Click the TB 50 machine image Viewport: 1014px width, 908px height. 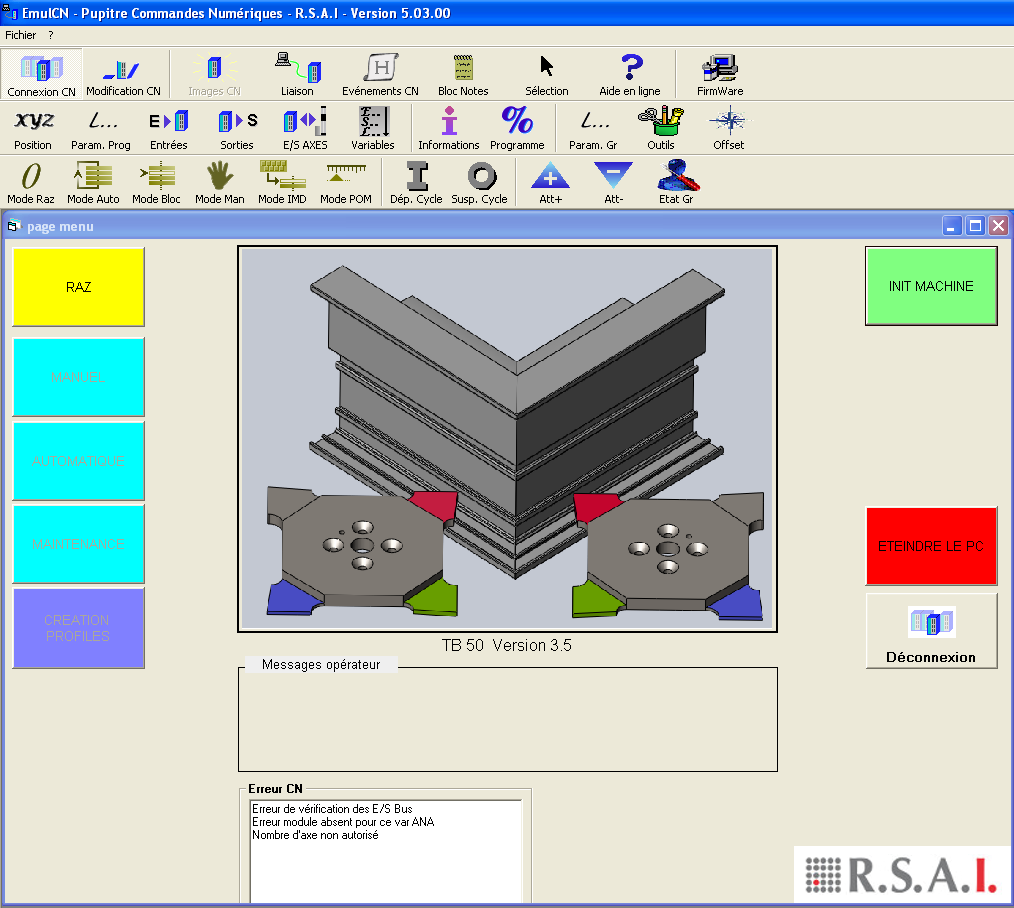click(508, 438)
